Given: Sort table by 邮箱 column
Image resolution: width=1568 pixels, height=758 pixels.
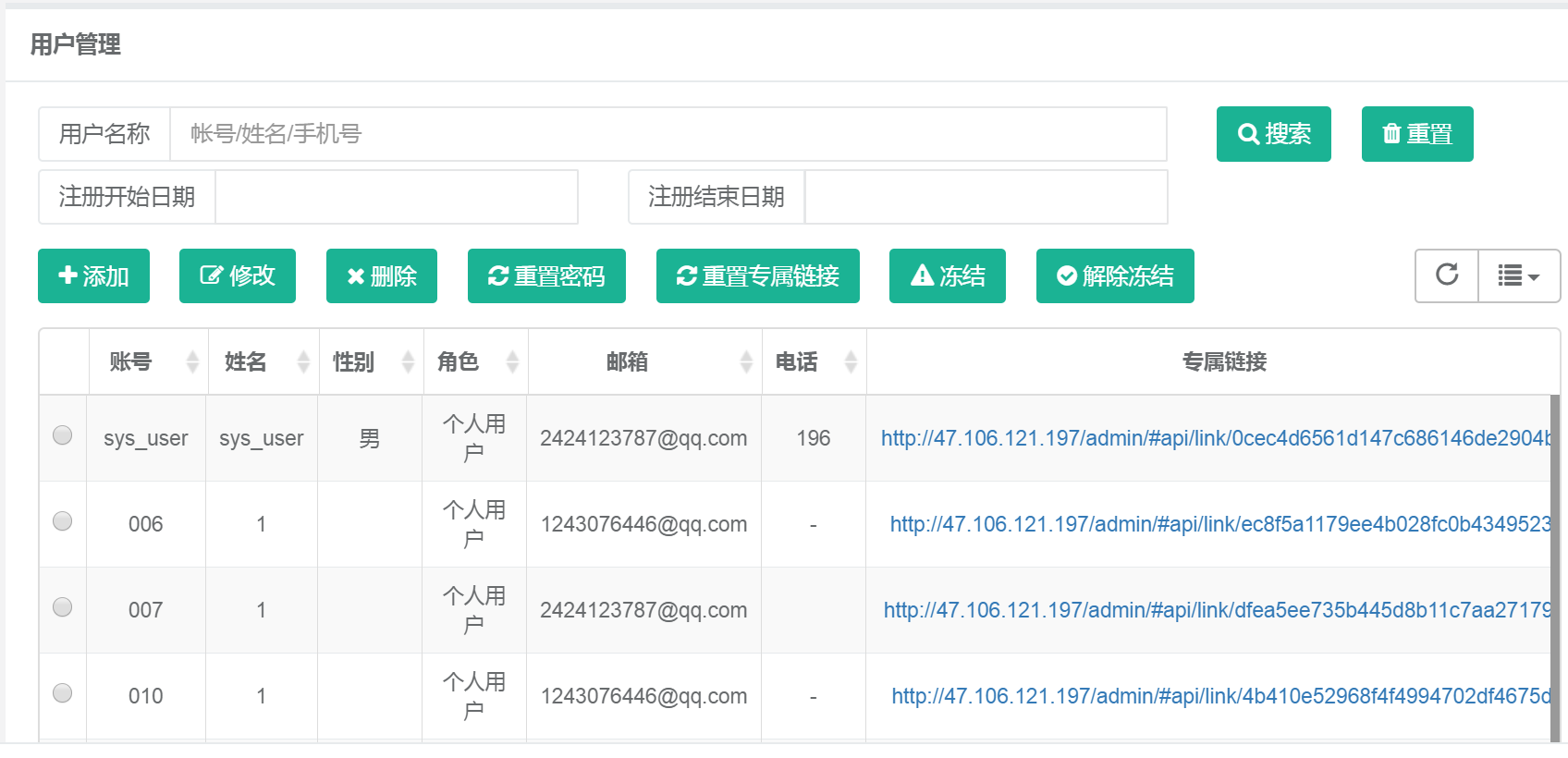Looking at the screenshot, I should tap(645, 361).
